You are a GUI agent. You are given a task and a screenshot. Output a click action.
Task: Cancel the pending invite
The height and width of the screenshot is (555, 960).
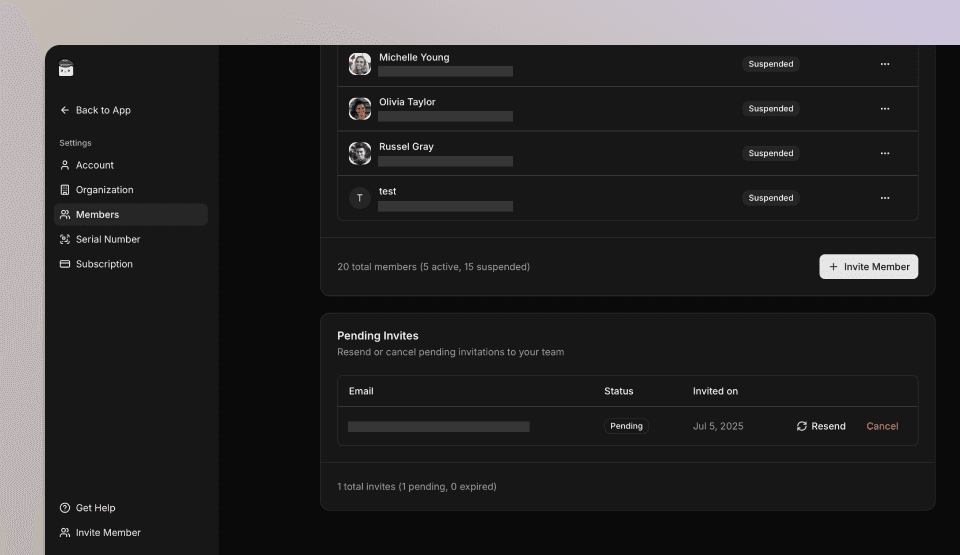click(882, 426)
